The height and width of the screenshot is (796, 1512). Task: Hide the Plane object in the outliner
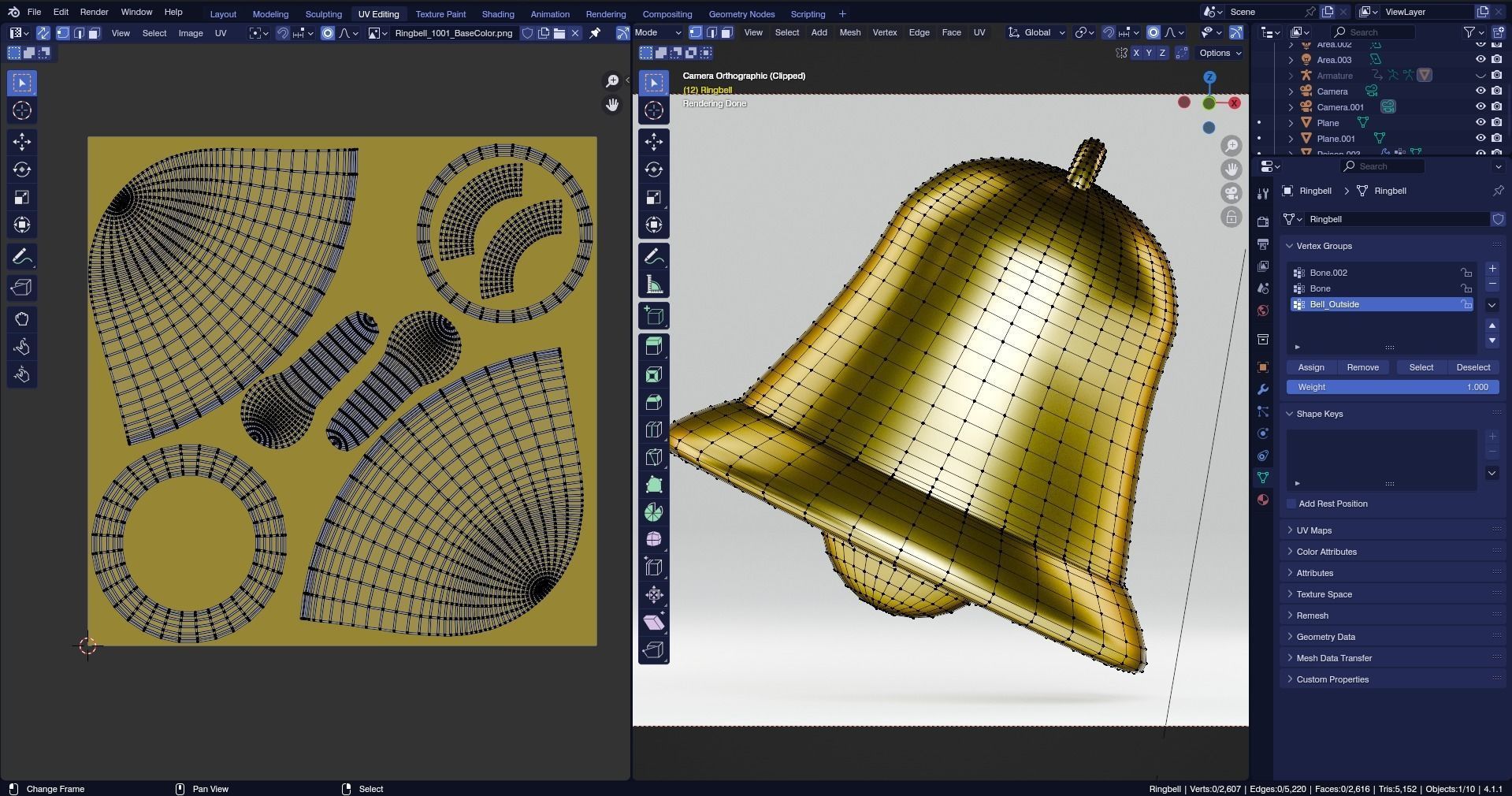(1480, 123)
